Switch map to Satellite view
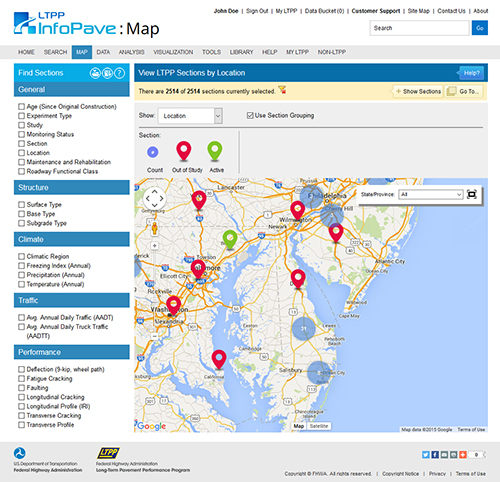Image resolution: width=500 pixels, height=482 pixels. tap(319, 426)
